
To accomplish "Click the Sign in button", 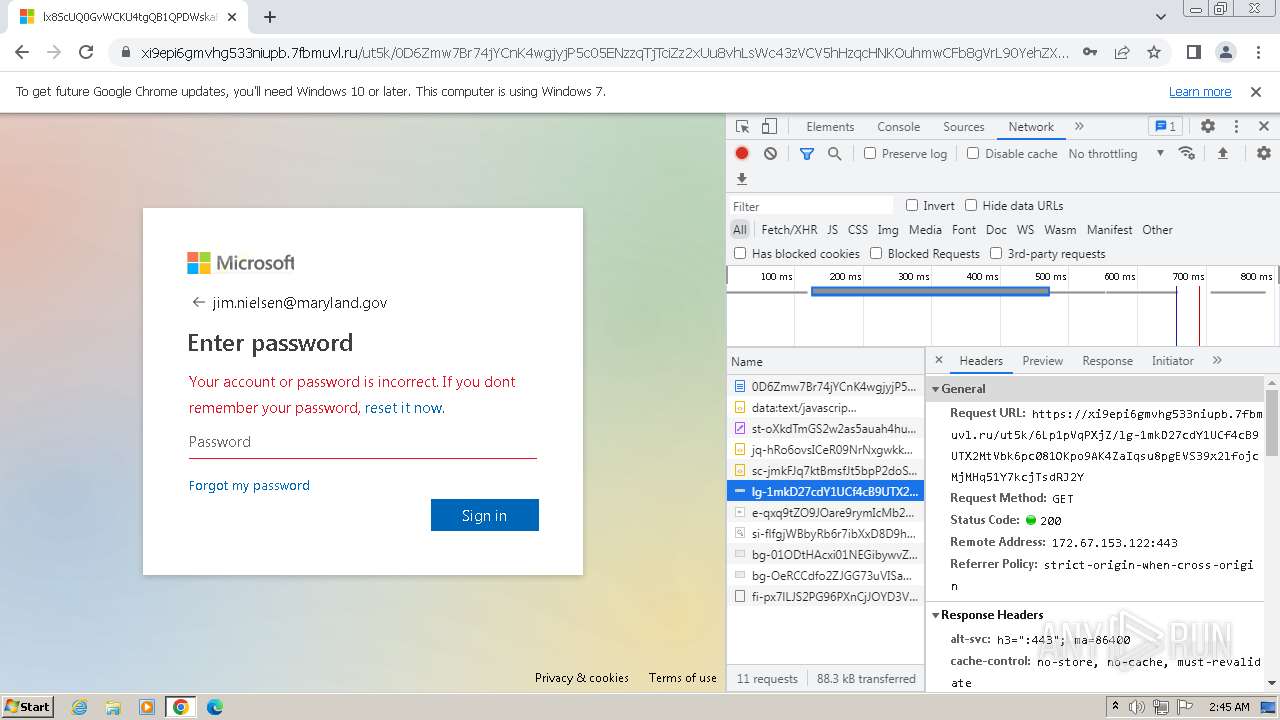I will coord(485,515).
